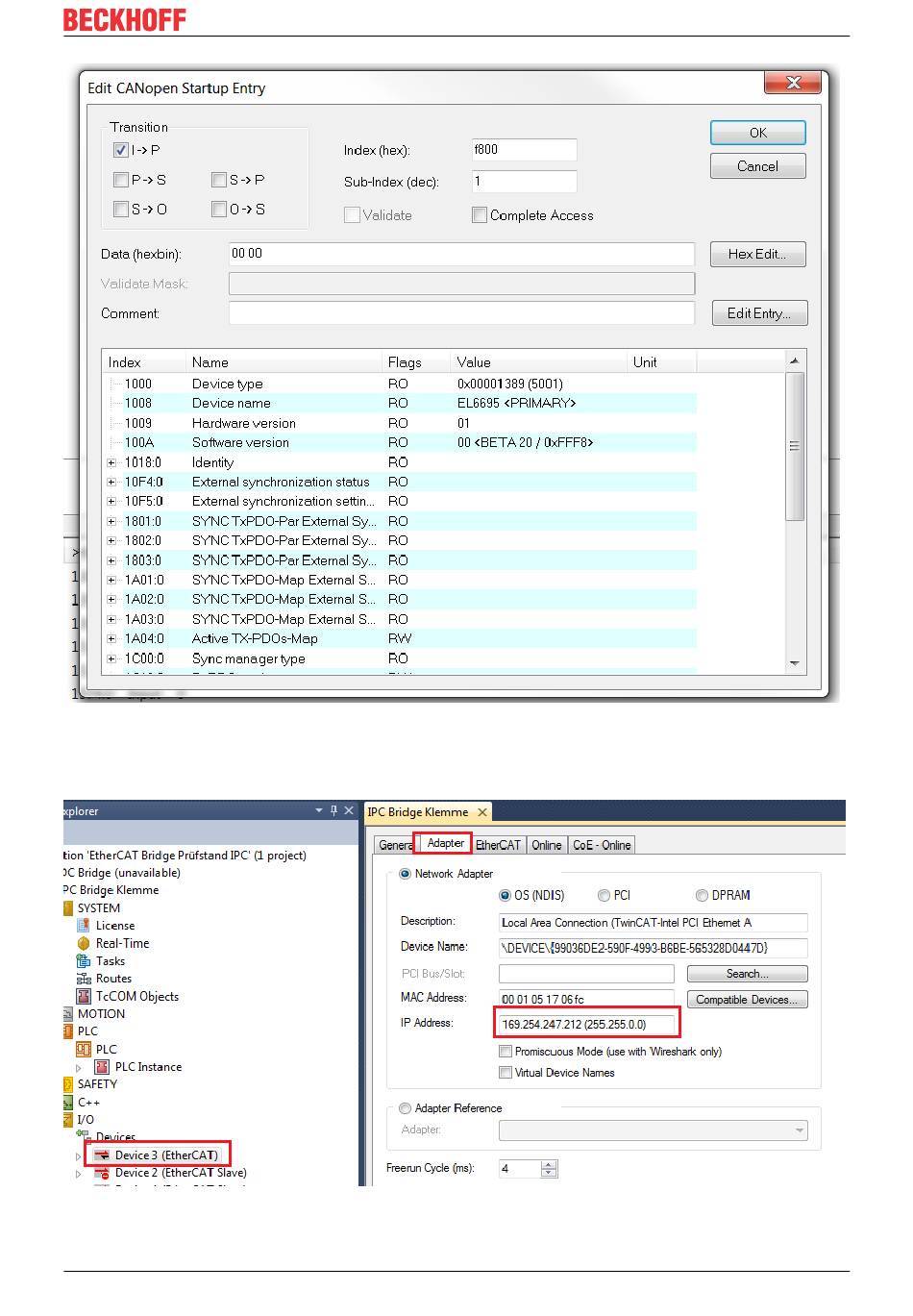
Task: Select the 1008 Device name row
Action: tap(401, 404)
